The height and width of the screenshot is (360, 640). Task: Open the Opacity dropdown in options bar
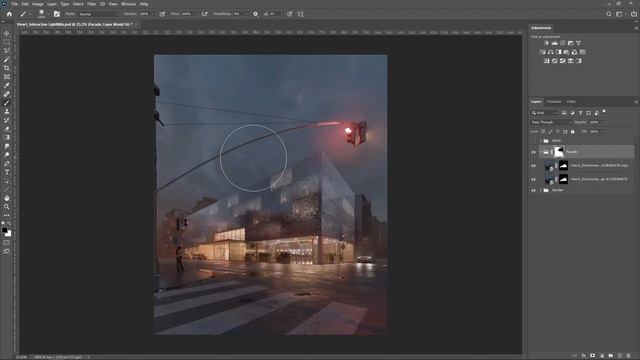click(153, 14)
